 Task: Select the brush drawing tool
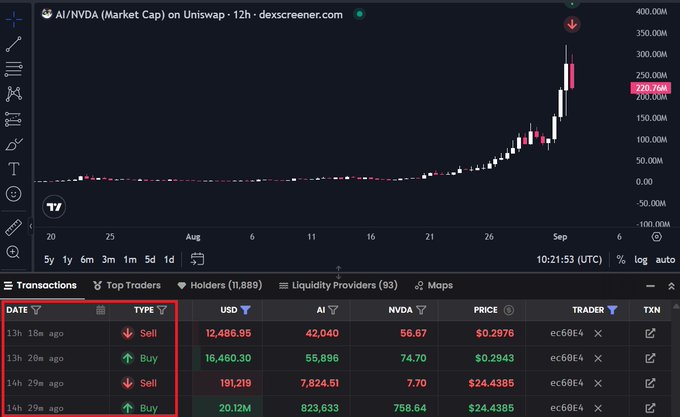(14, 144)
